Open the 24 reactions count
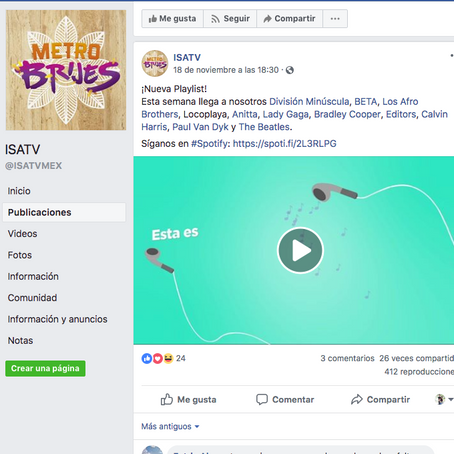This screenshot has width=454, height=454. pyautogui.click(x=181, y=358)
